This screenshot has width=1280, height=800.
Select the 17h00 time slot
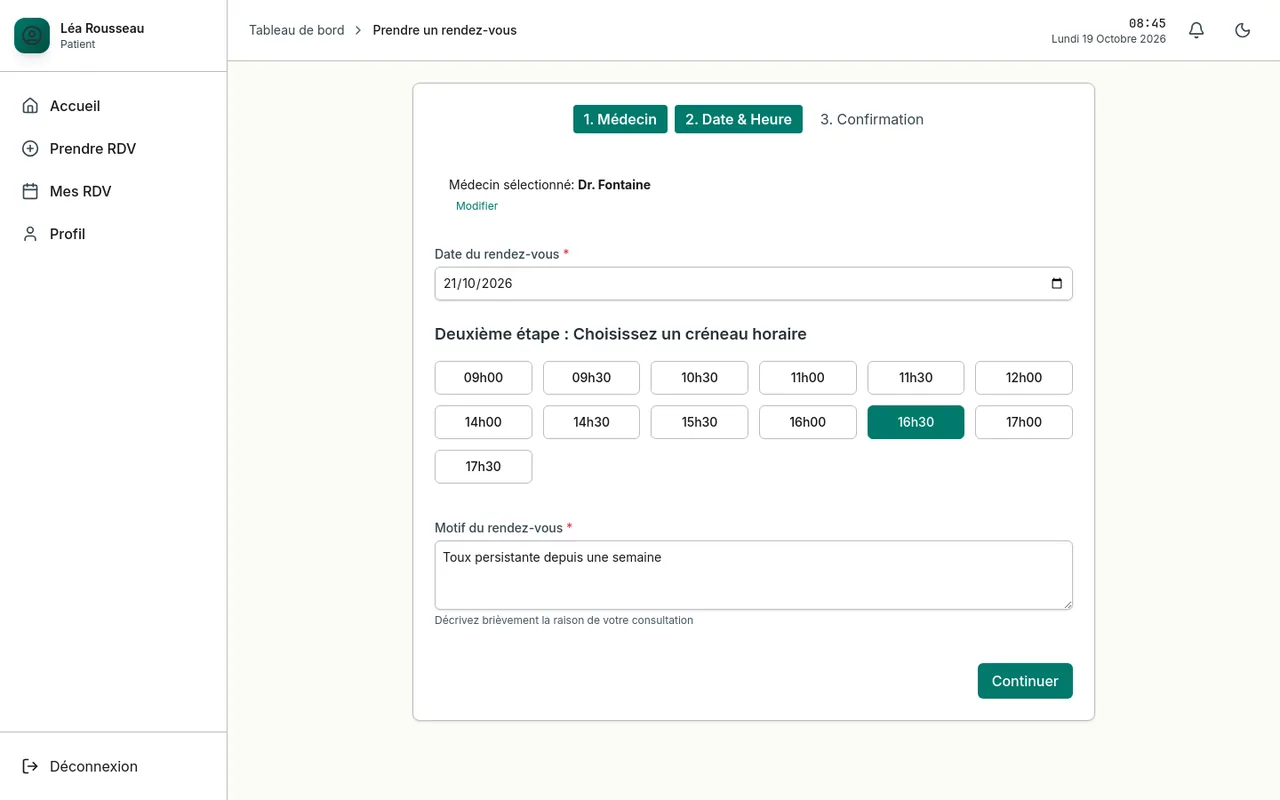click(x=1024, y=422)
